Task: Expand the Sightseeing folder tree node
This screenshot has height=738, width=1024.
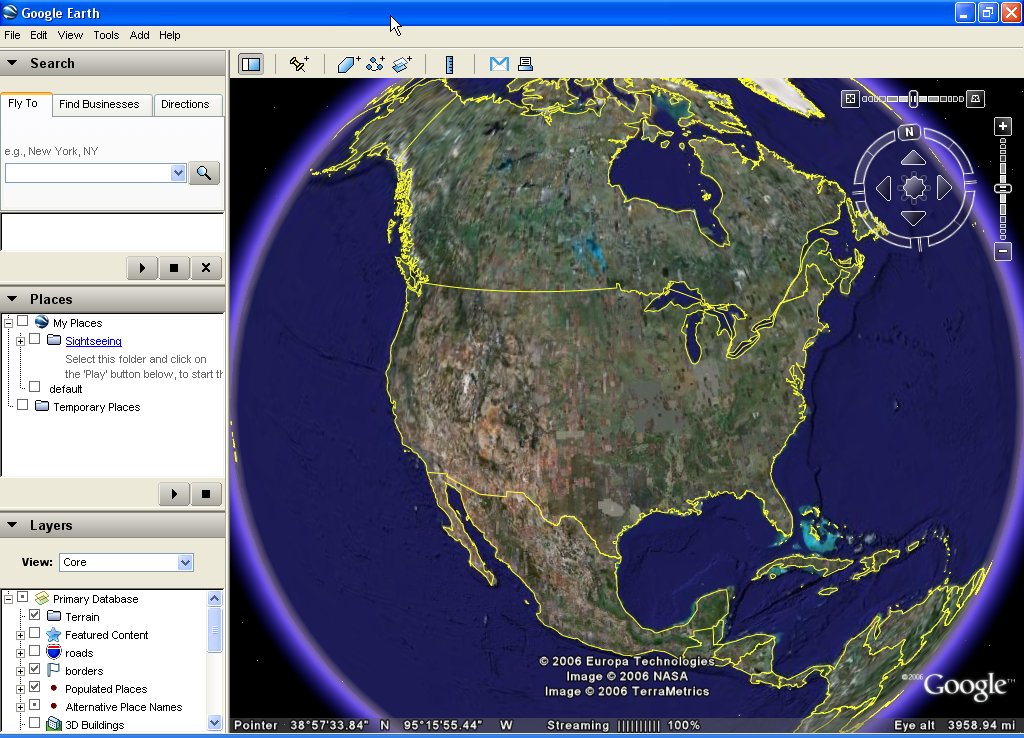Action: pos(20,341)
